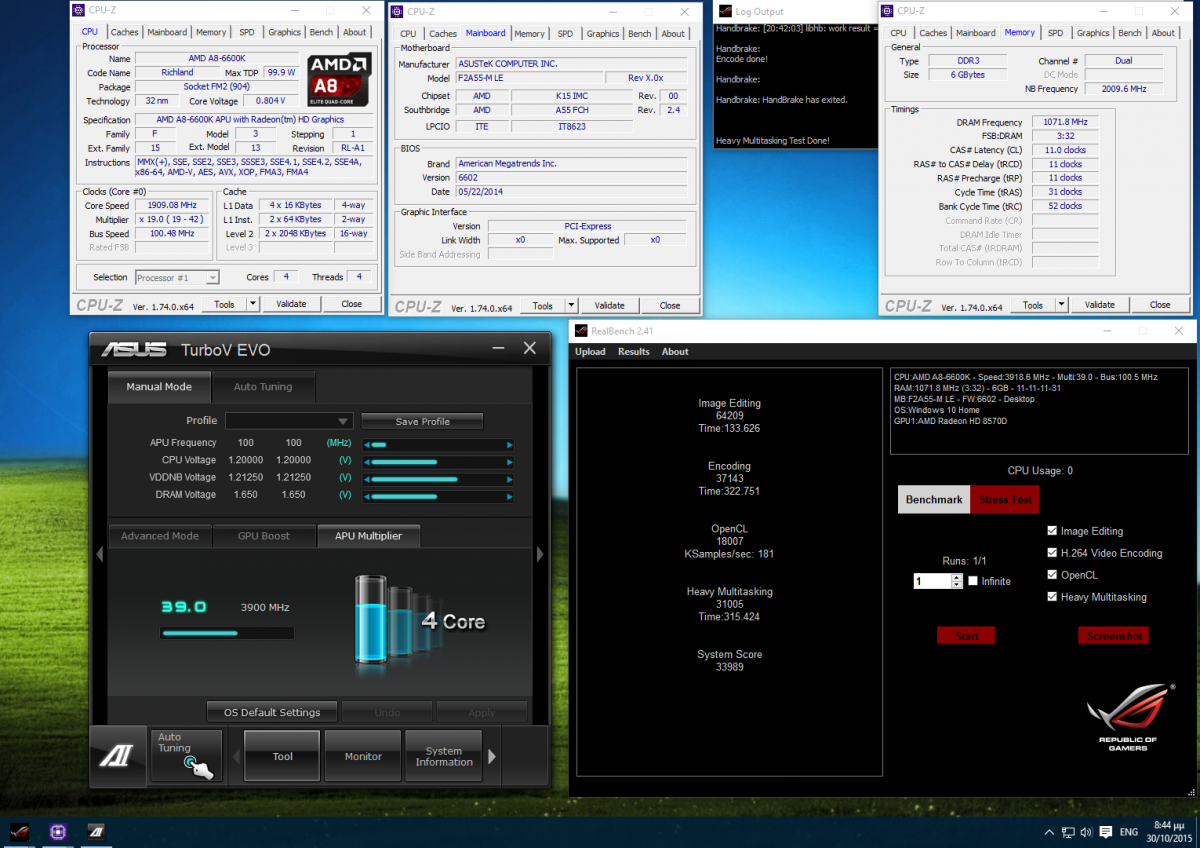Minimize the TurboV EVO window

point(498,348)
